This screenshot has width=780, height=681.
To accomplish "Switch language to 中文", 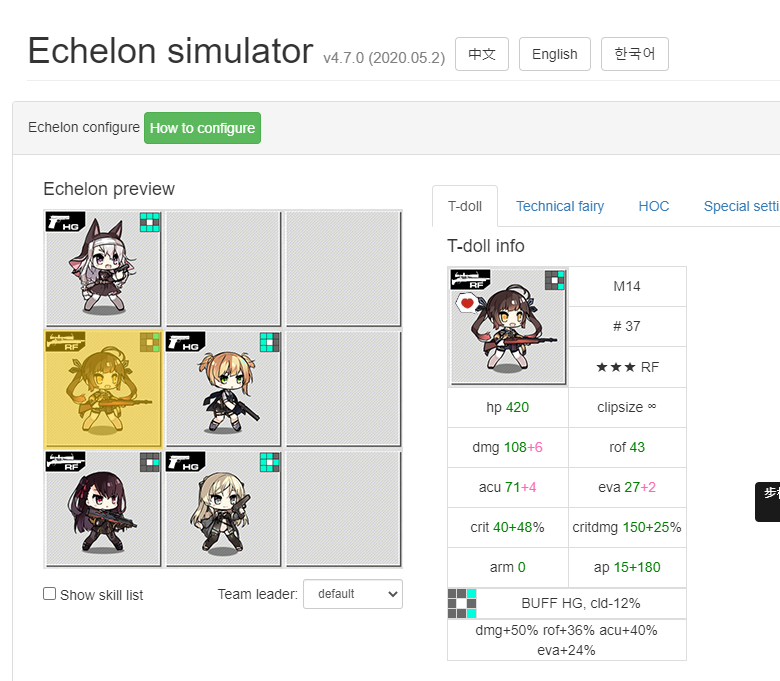I will [x=482, y=54].
